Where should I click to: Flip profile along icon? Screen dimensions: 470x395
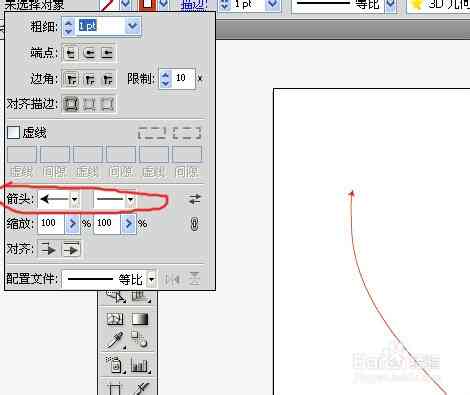click(172, 279)
